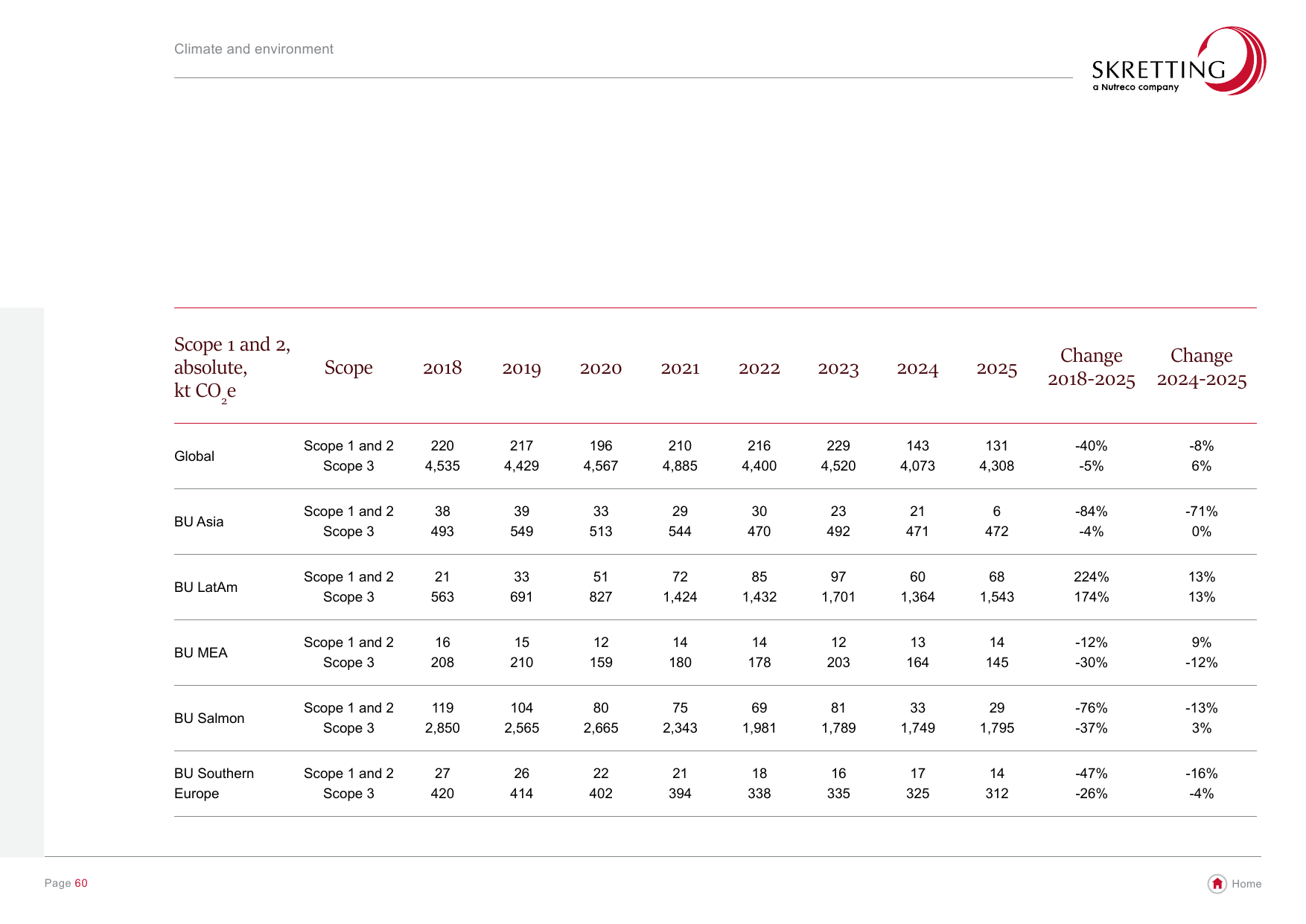
Task: Click the Global 2025 value 4,308
Action: point(997,466)
